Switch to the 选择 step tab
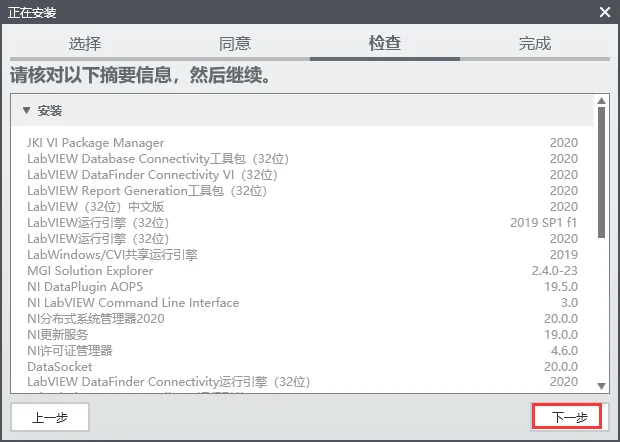 (85, 43)
